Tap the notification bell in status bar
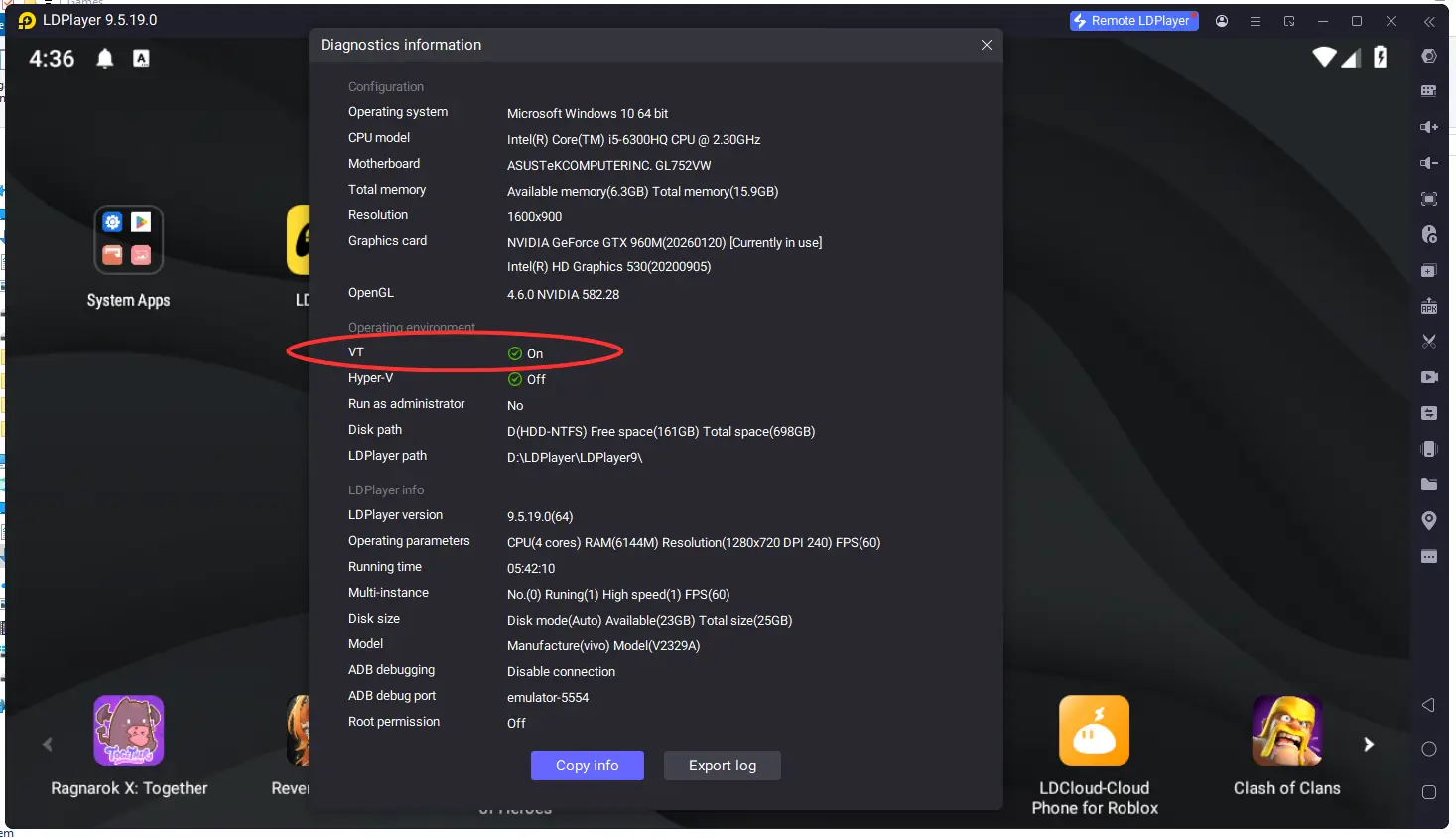1456x838 pixels. pyautogui.click(x=105, y=59)
